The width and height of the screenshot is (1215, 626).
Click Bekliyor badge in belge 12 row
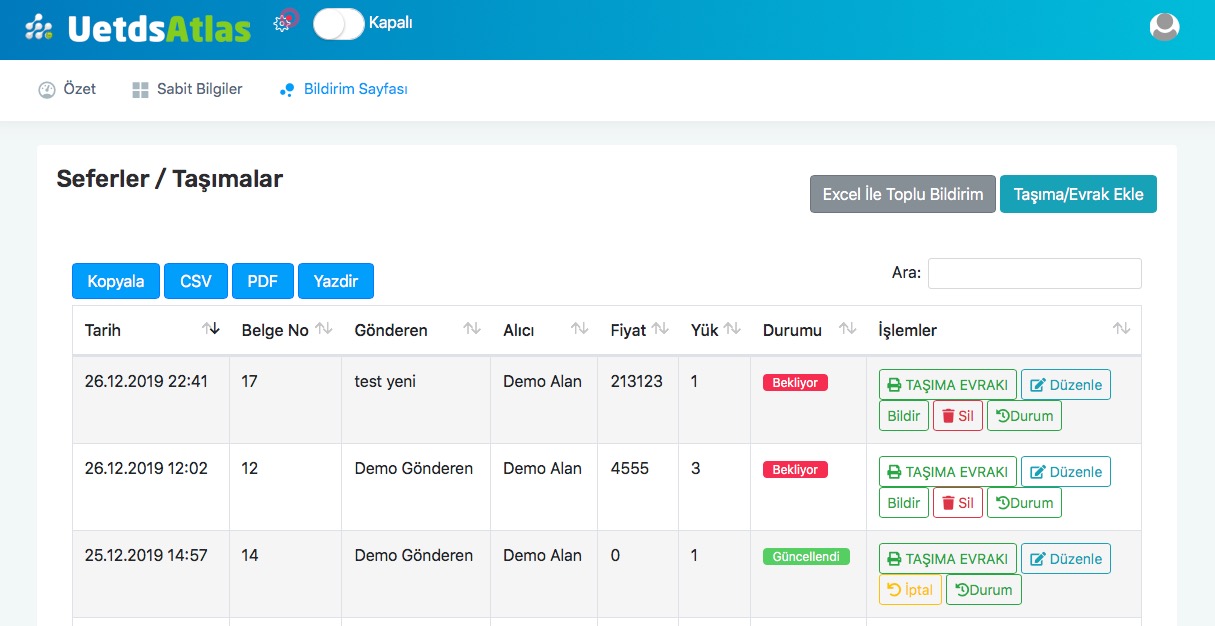795,470
